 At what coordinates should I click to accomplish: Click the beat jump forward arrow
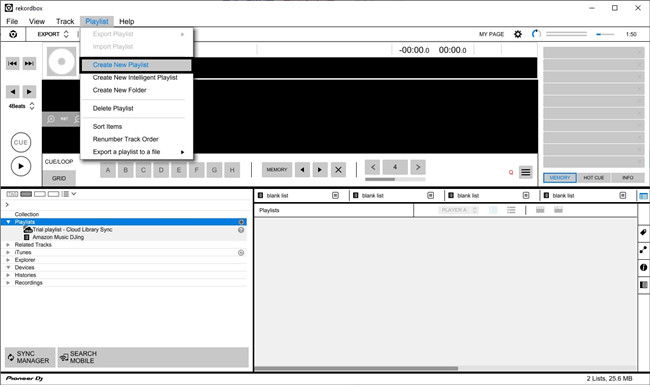tap(29, 92)
